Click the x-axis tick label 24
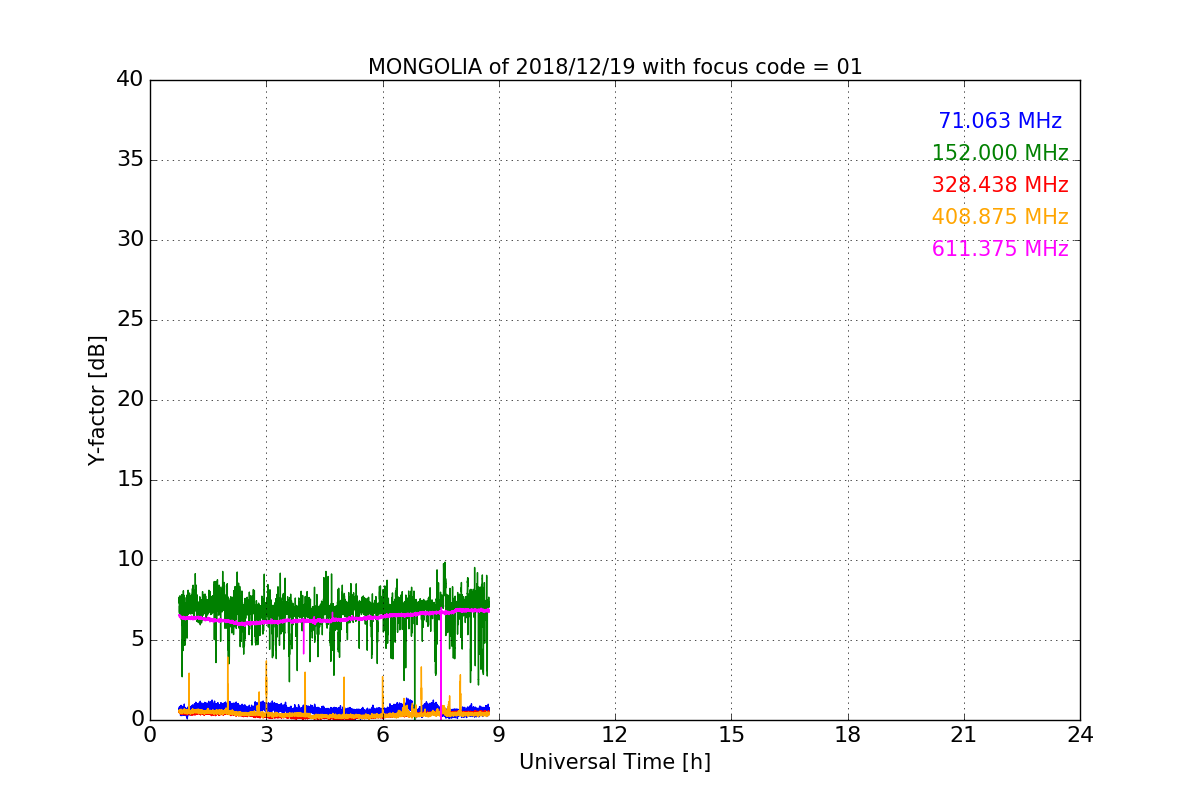Image resolution: width=1200 pixels, height=800 pixels. tap(1080, 735)
